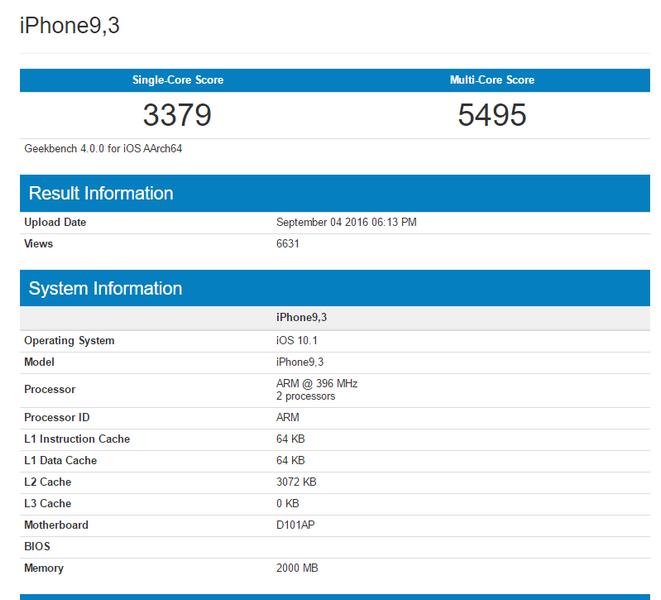661x600 pixels.
Task: Select the 64 KB L1 Instruction Cache value
Action: pyautogui.click(x=290, y=439)
